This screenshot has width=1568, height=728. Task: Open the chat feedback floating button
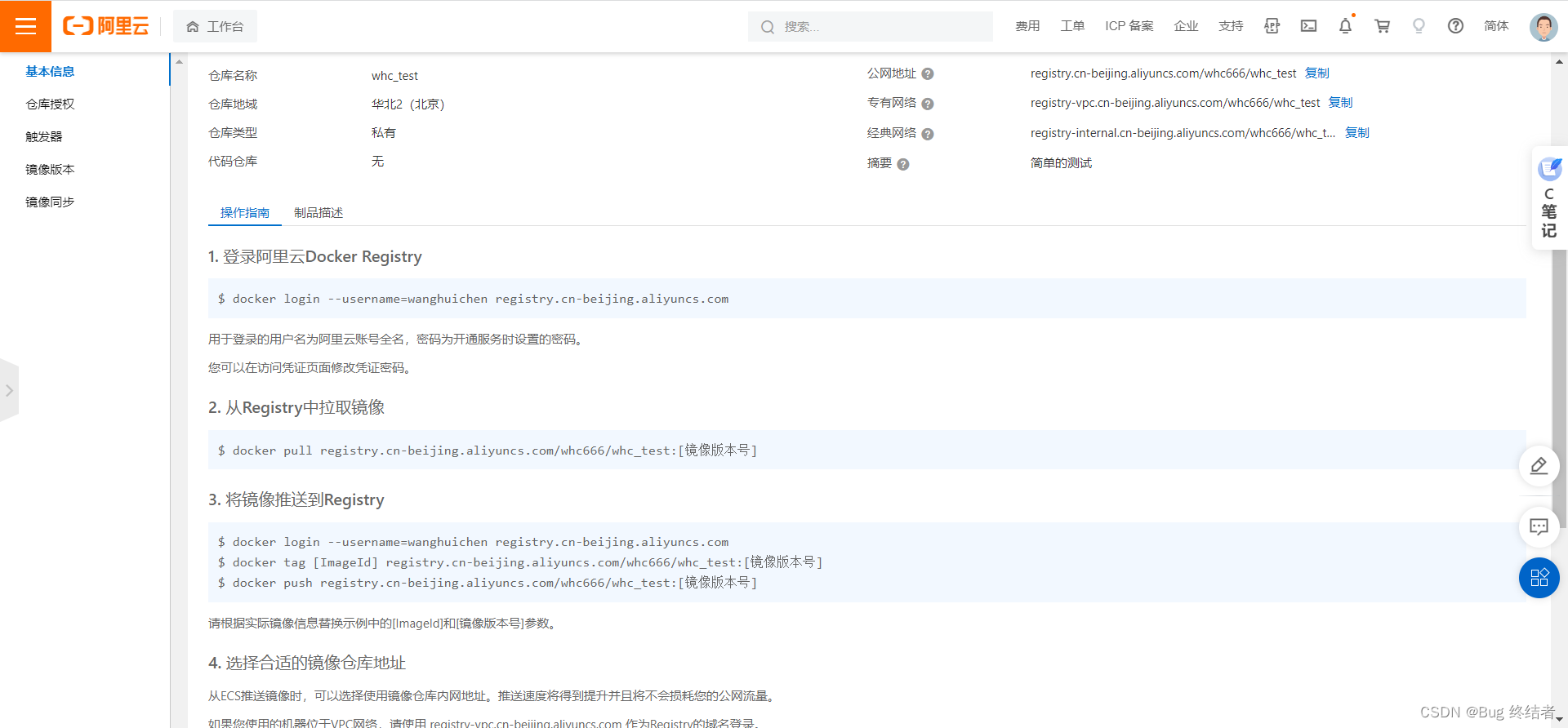tap(1539, 527)
